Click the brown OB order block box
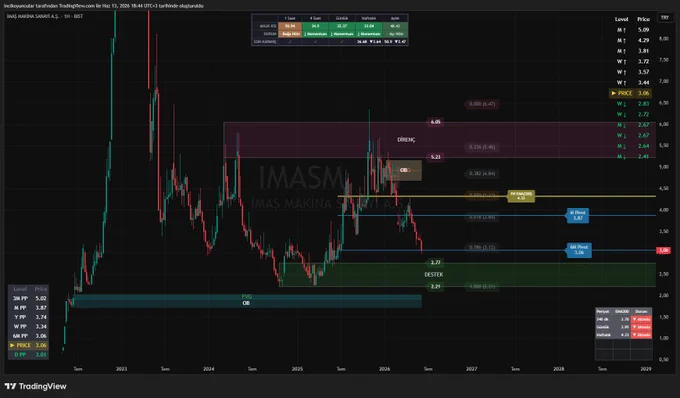Screen dimensions: 680x398 (404, 170)
